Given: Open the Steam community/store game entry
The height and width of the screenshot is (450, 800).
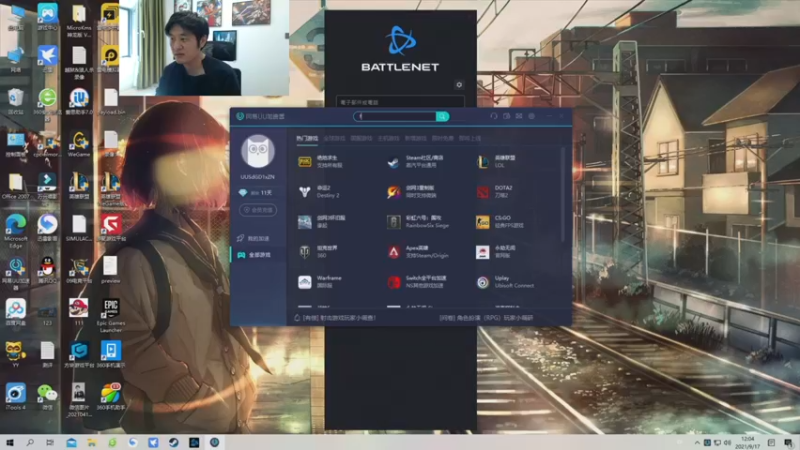Looking at the screenshot, I should [414, 162].
